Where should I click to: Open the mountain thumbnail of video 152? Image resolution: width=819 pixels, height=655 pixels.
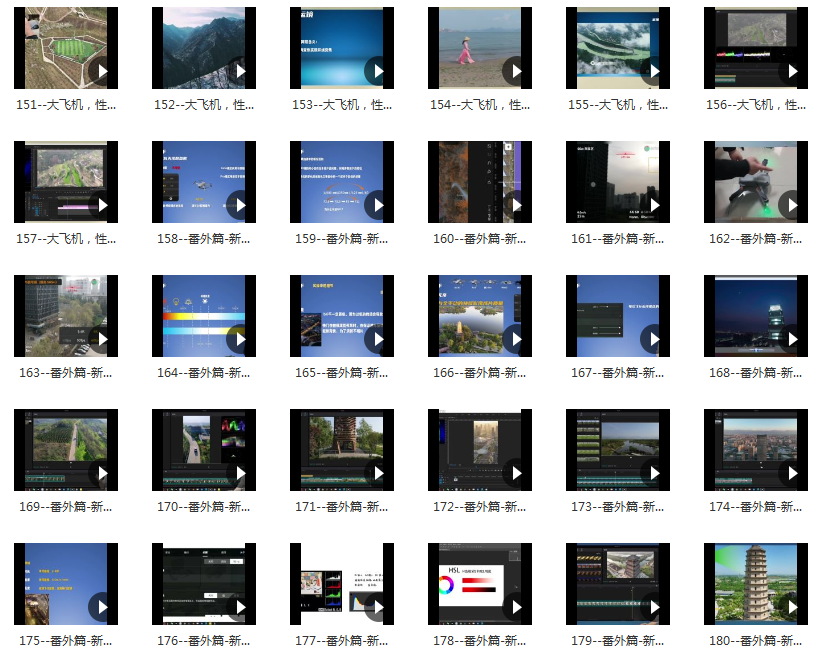click(x=198, y=48)
